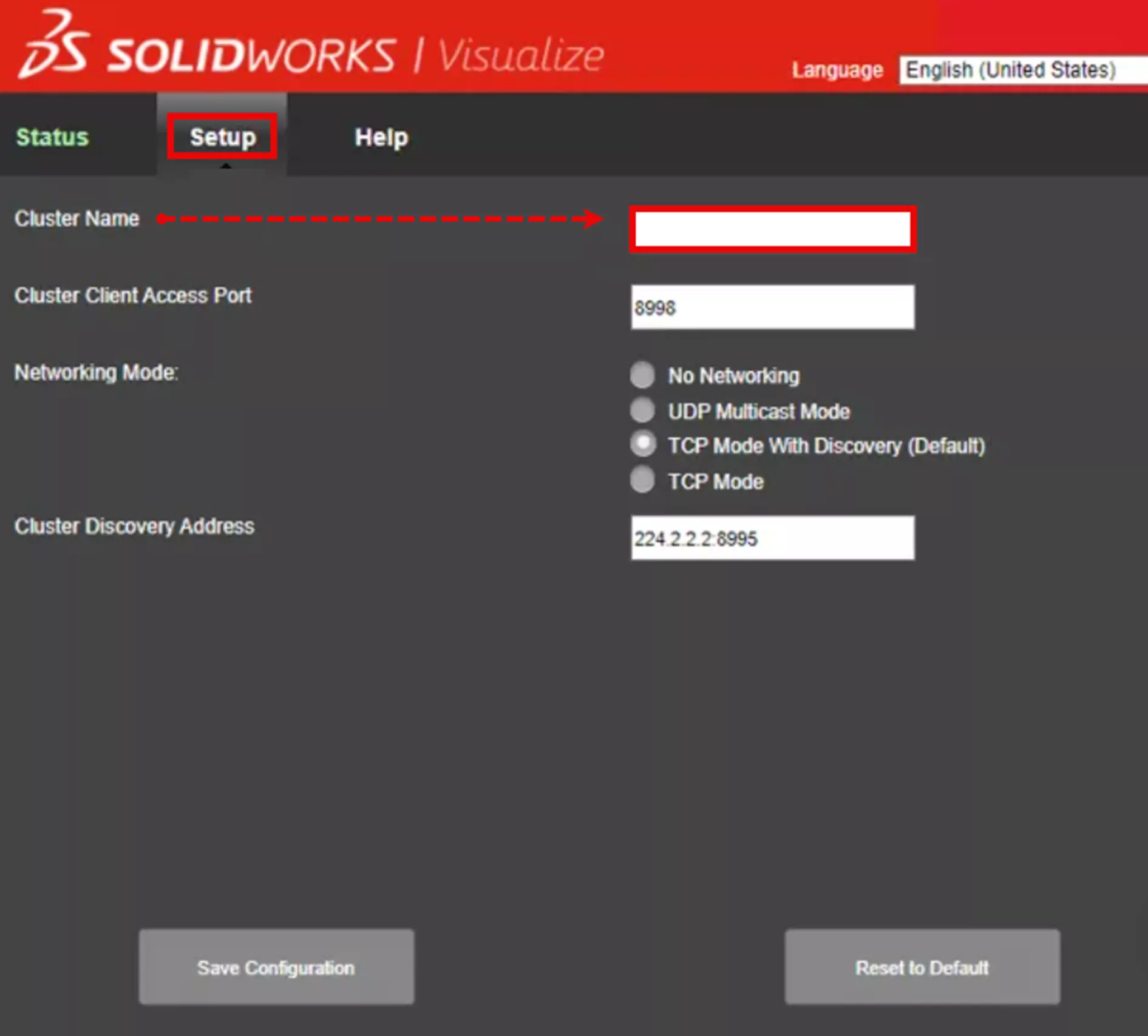The height and width of the screenshot is (1036, 1148).
Task: Click Save Configuration button
Action: [276, 967]
